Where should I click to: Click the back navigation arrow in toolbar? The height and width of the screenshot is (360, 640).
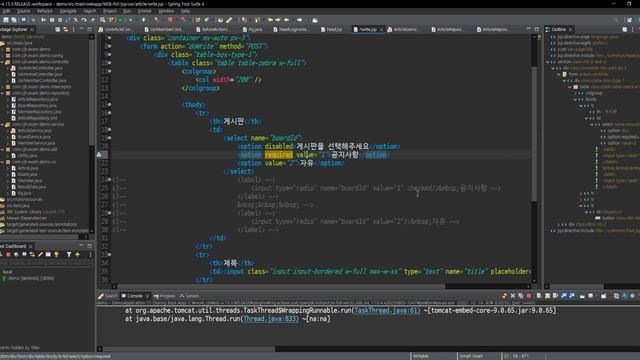pyautogui.click(x=287, y=20)
